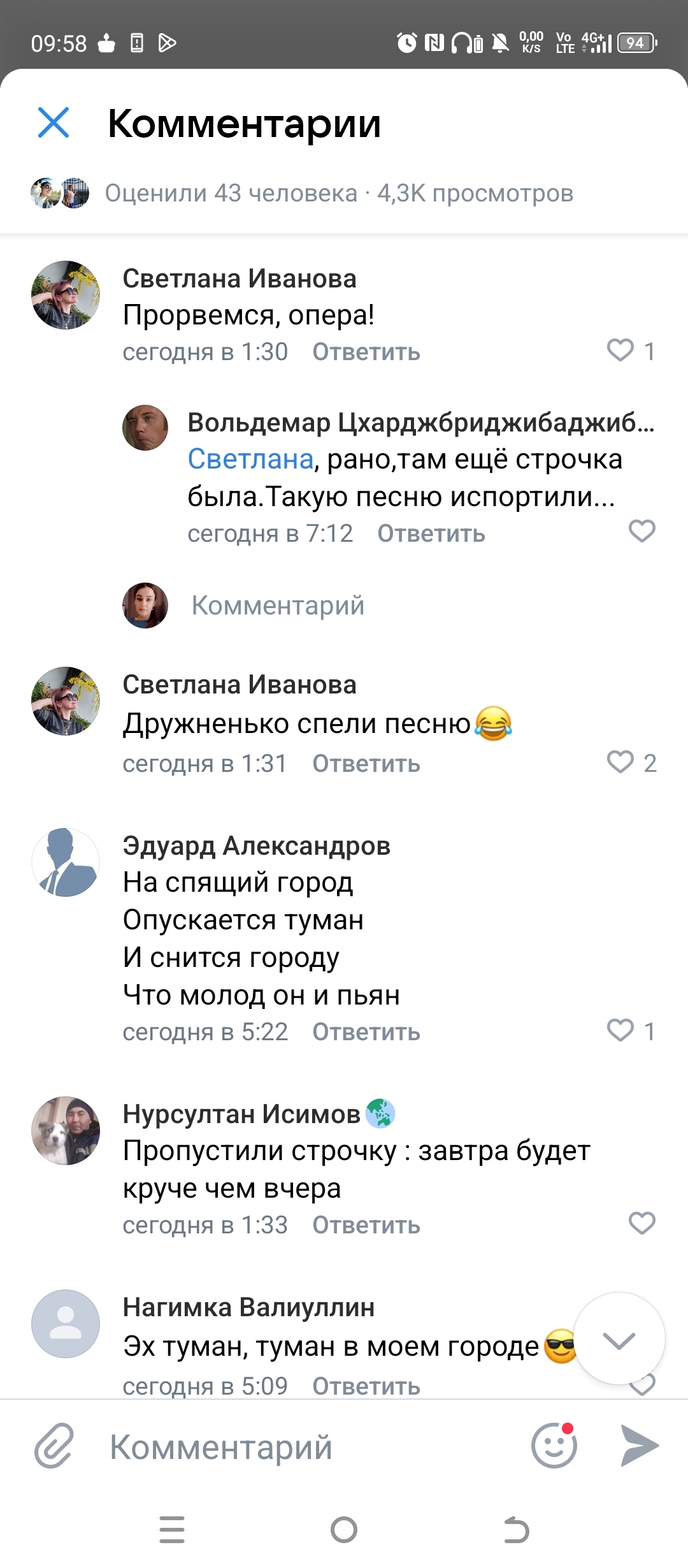
Task: Click Ответить under Вольдемар's reply
Action: coord(431,534)
